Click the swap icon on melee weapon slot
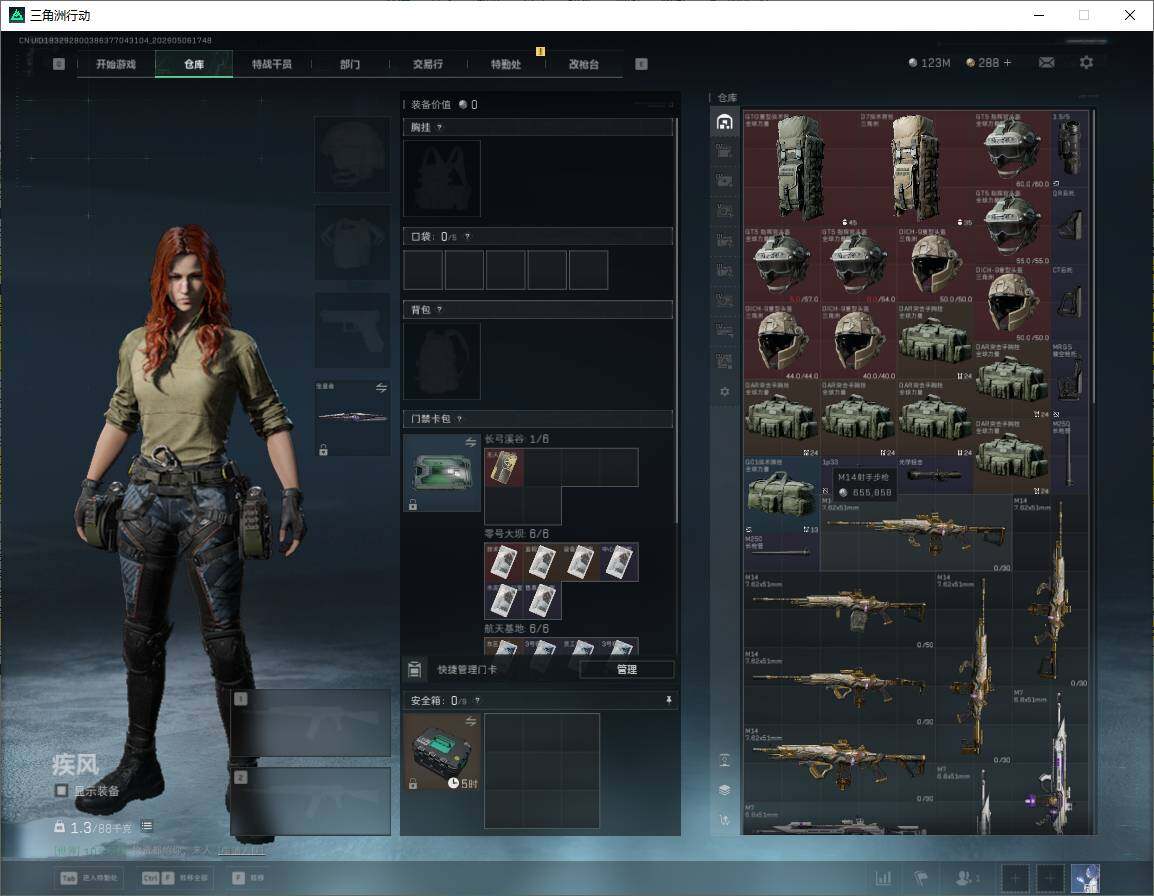Viewport: 1154px width, 896px height. [381, 388]
